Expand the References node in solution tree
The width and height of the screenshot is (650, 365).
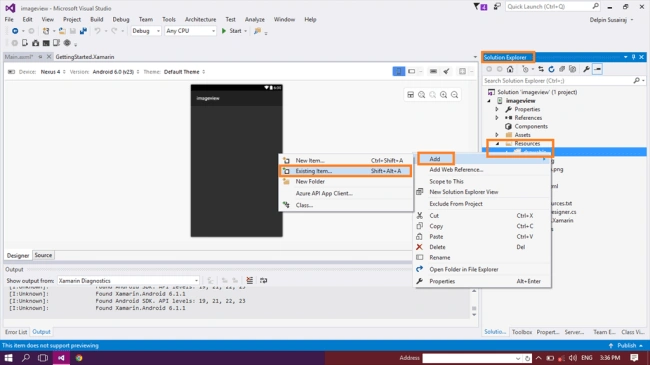coord(497,118)
